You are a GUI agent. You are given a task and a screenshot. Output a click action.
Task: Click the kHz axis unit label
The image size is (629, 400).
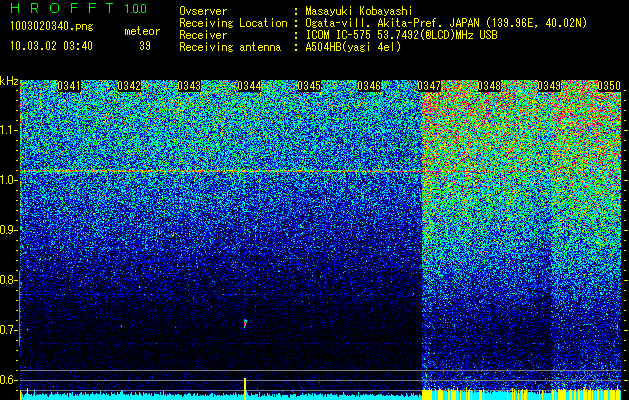[x=9, y=81]
